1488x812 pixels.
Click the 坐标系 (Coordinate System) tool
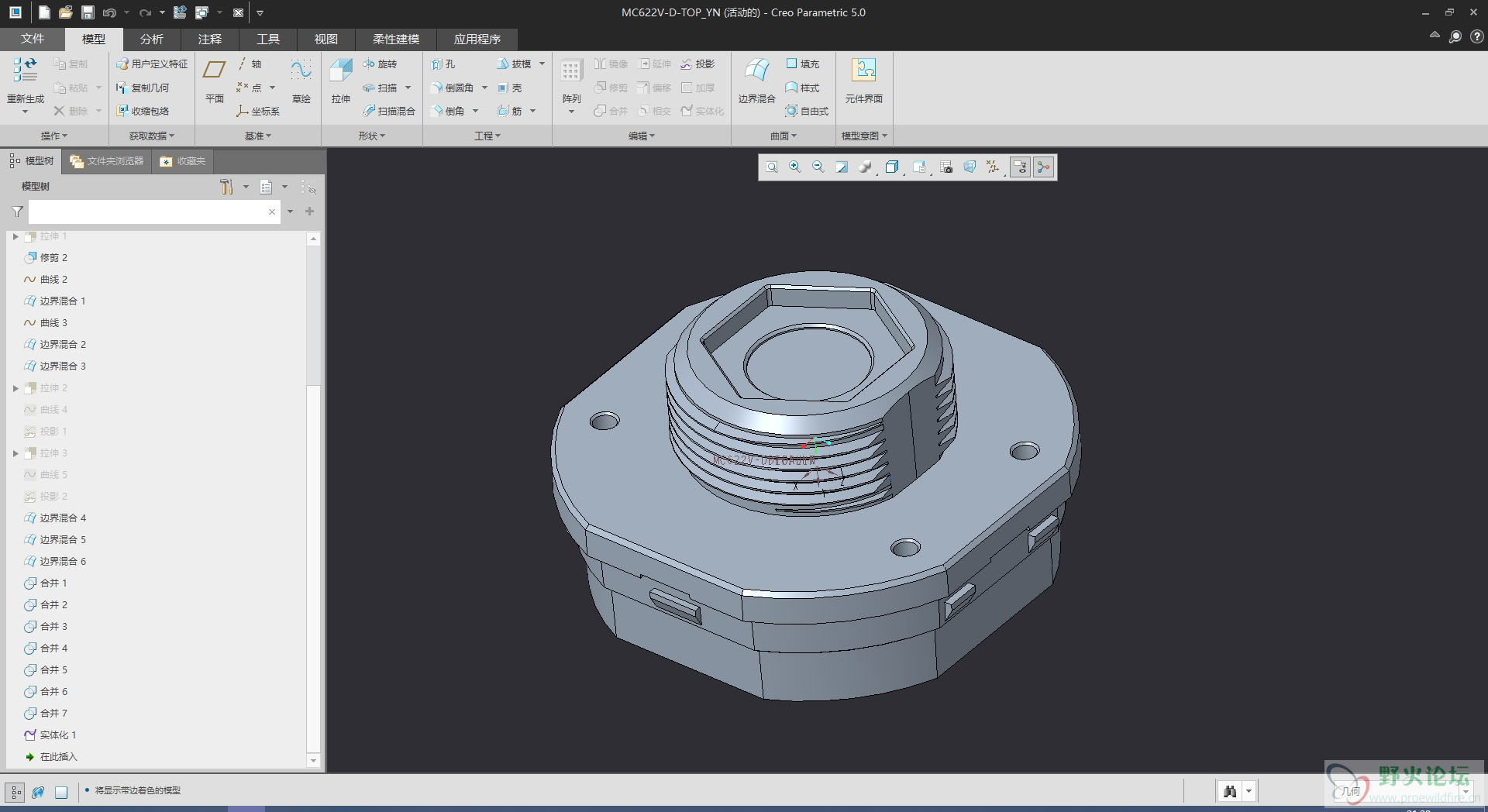click(x=258, y=112)
